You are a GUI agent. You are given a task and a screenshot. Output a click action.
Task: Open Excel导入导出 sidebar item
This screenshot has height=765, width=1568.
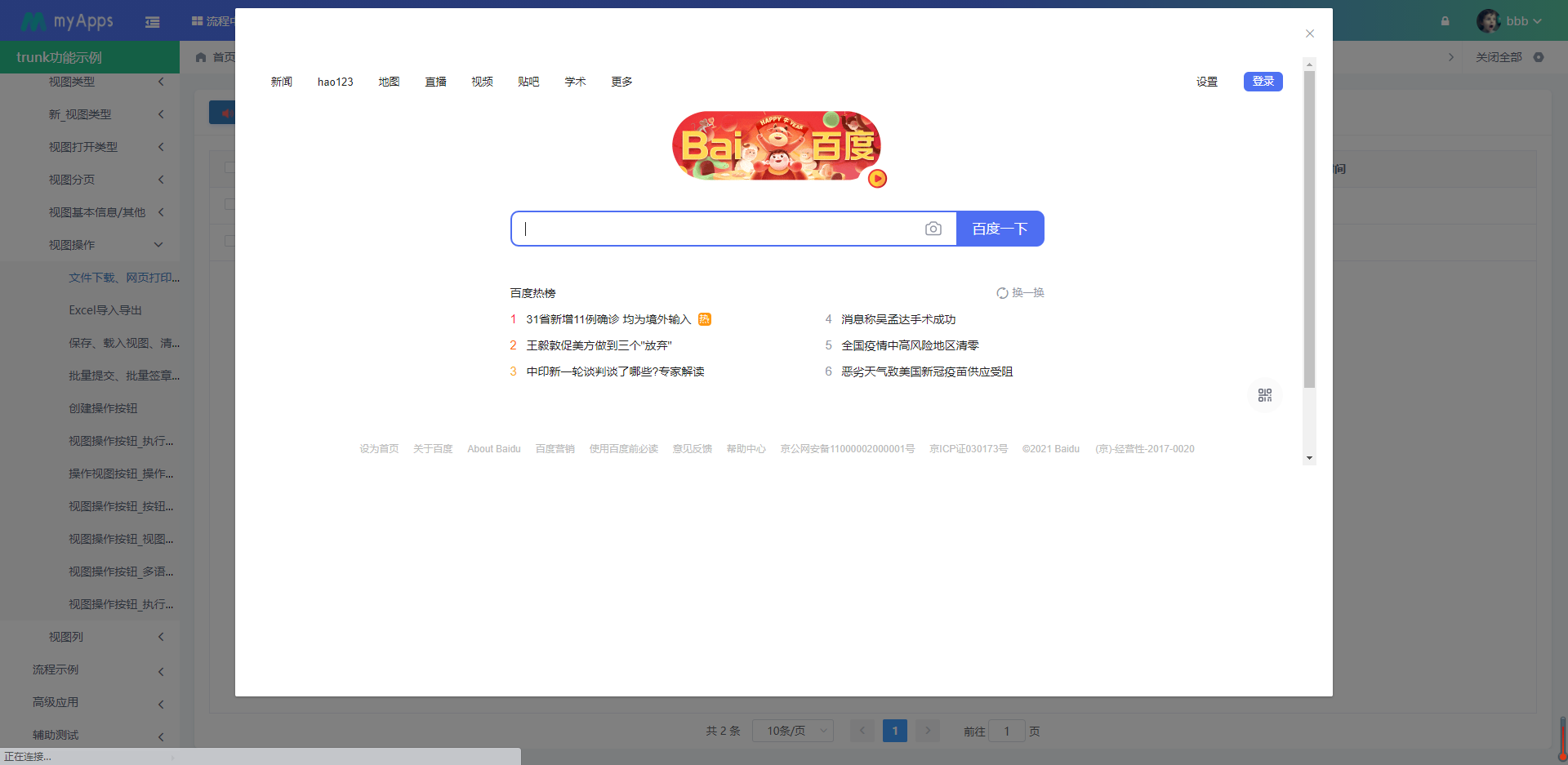click(105, 310)
